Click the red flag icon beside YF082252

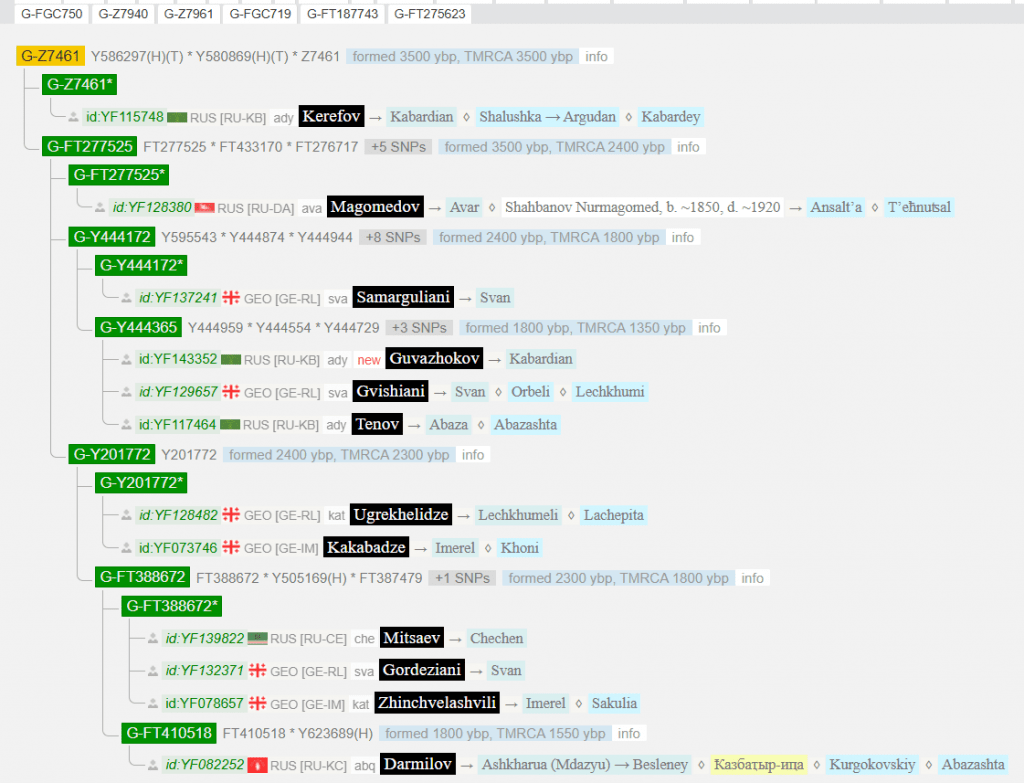coord(257,765)
